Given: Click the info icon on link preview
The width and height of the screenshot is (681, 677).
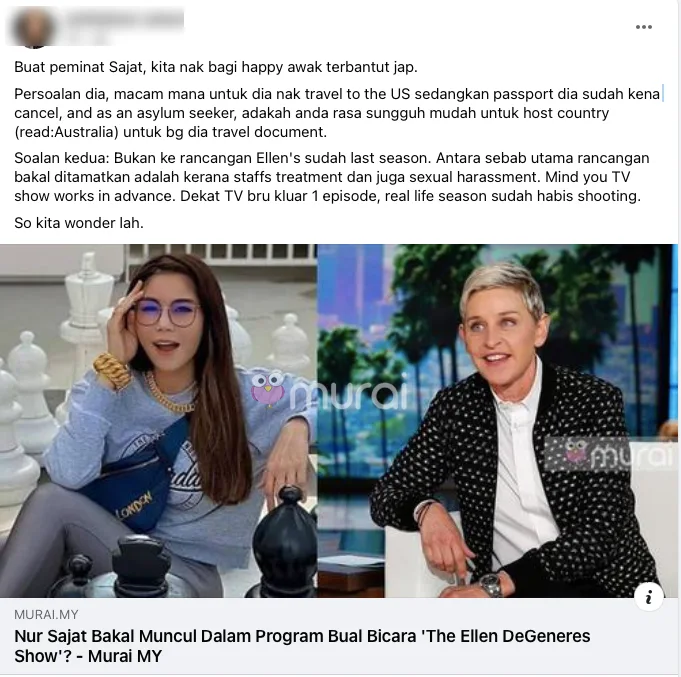Looking at the screenshot, I should click(x=648, y=597).
